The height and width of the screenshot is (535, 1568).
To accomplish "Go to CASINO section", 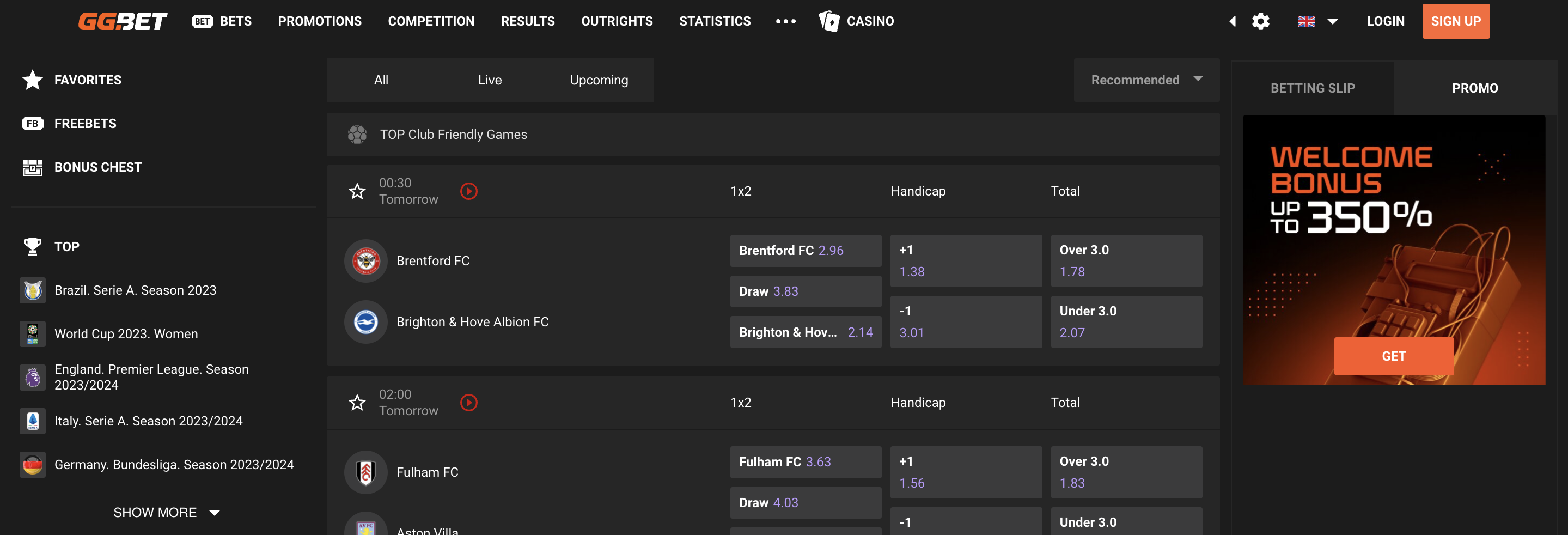I will [870, 21].
